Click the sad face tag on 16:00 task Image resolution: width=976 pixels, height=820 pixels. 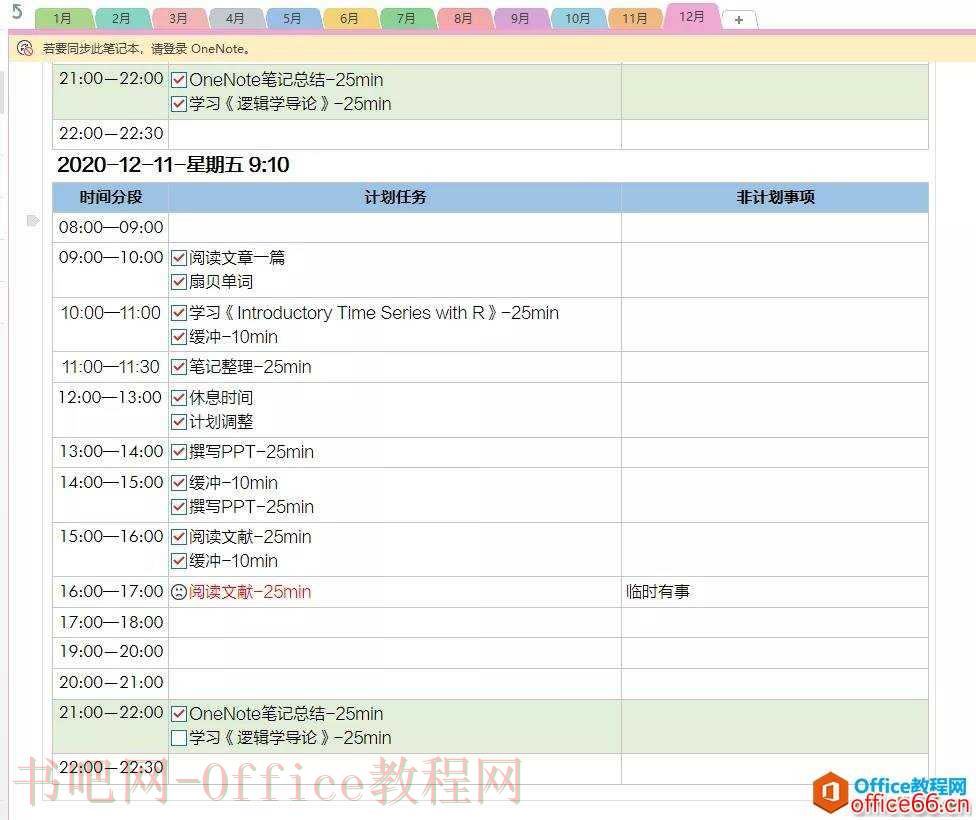179,591
